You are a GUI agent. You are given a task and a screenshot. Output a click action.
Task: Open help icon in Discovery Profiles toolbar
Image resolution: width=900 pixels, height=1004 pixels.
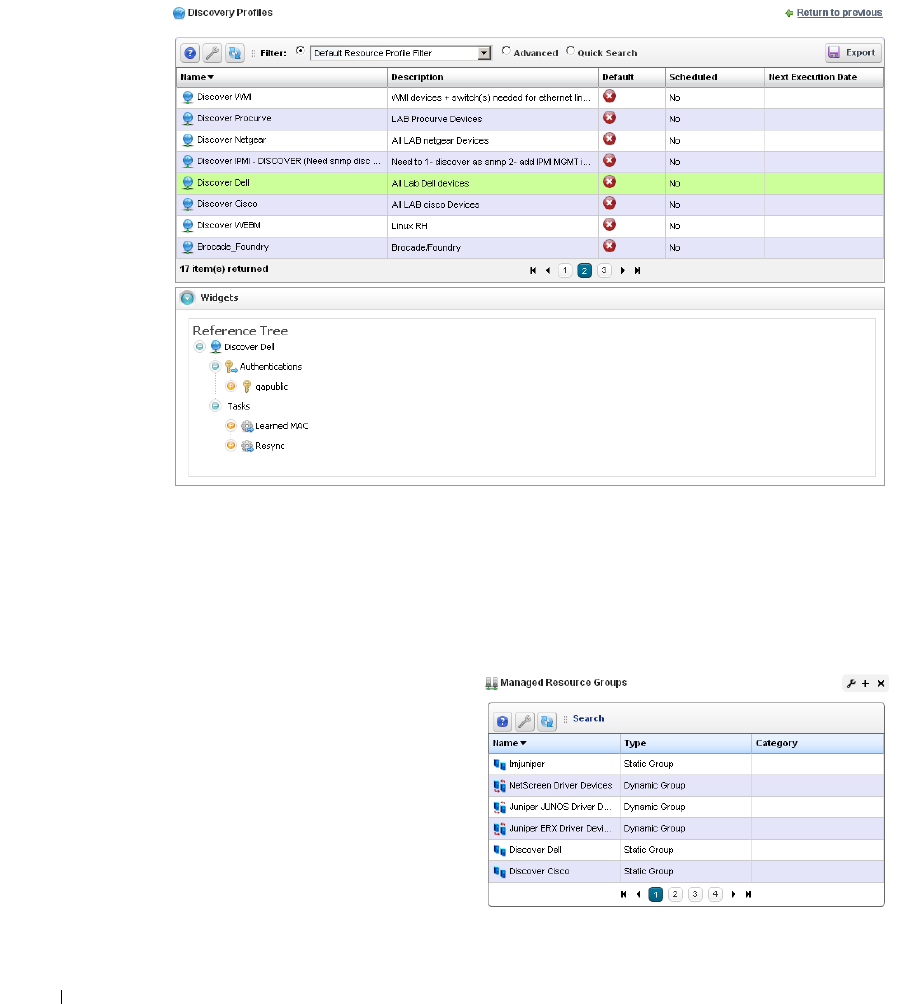click(189, 53)
